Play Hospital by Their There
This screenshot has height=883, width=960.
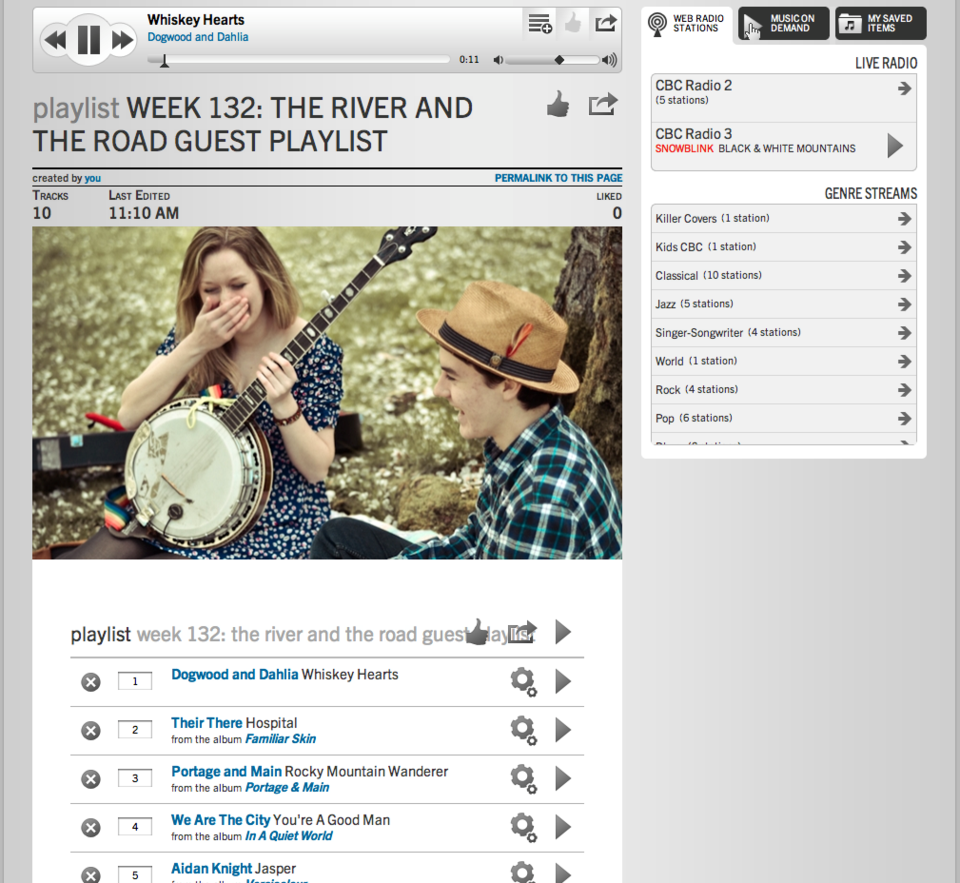pos(563,730)
